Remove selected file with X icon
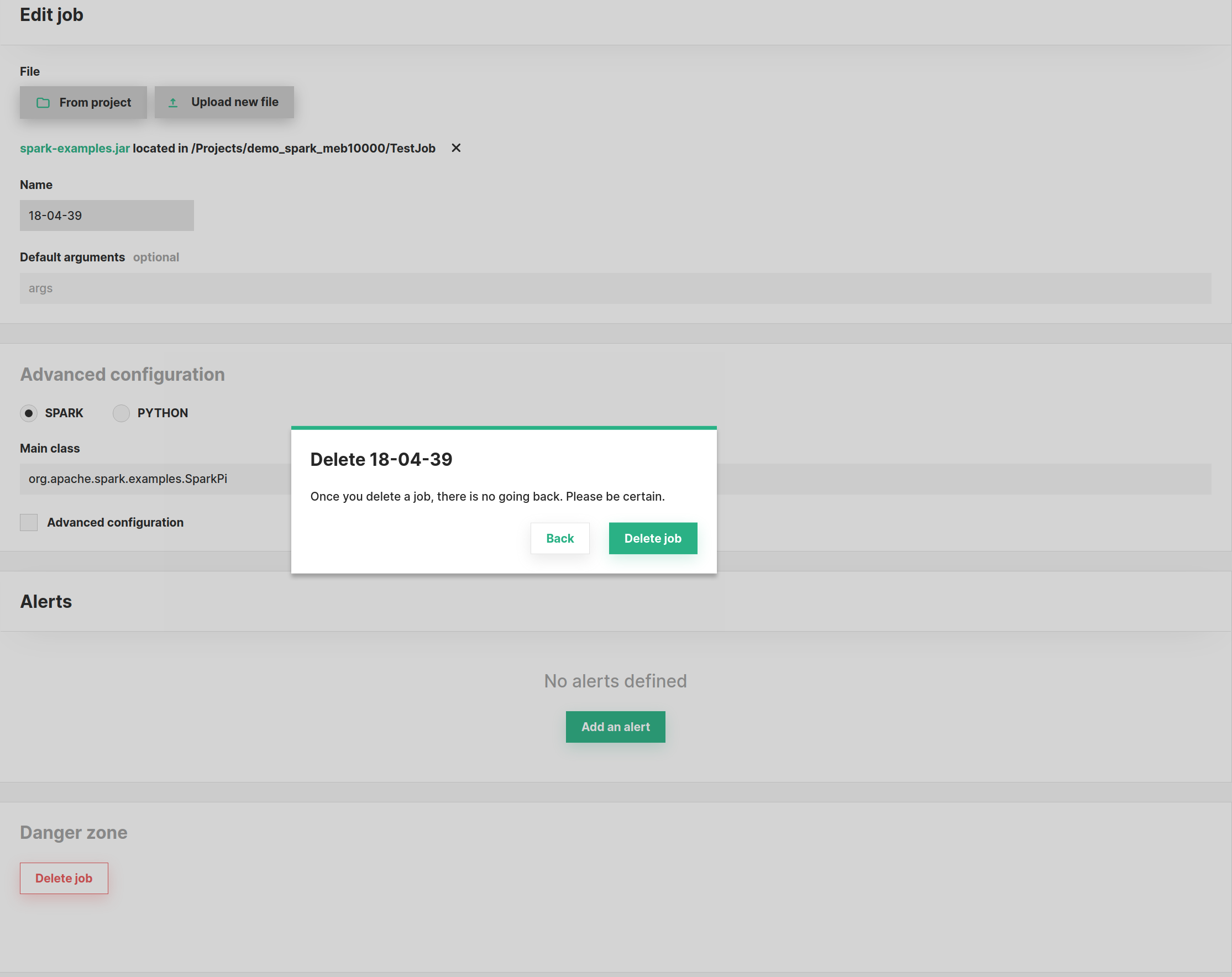Image resolution: width=1232 pixels, height=977 pixels. click(x=455, y=148)
